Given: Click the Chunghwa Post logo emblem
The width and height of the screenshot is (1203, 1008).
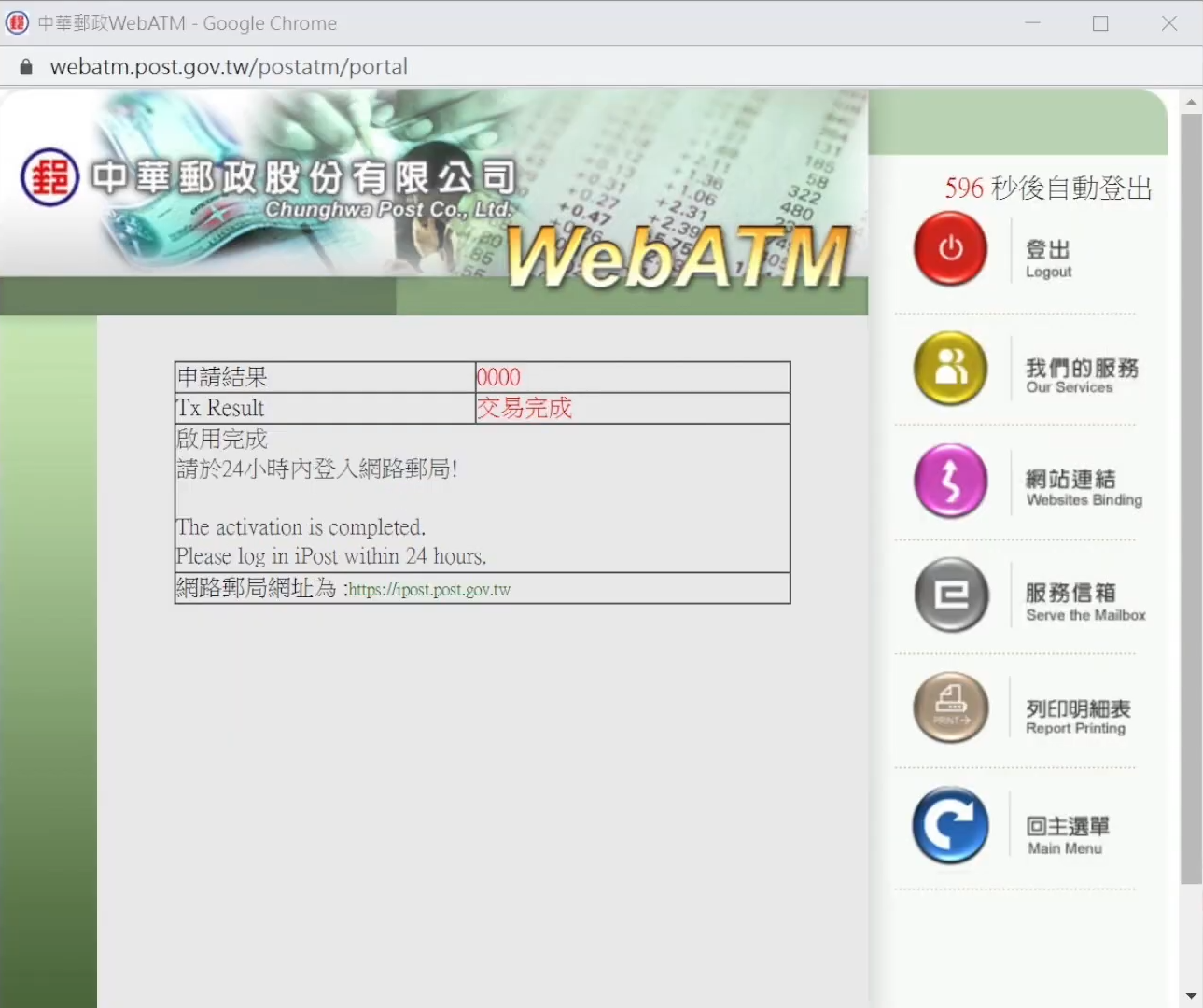Looking at the screenshot, I should 49,176.
